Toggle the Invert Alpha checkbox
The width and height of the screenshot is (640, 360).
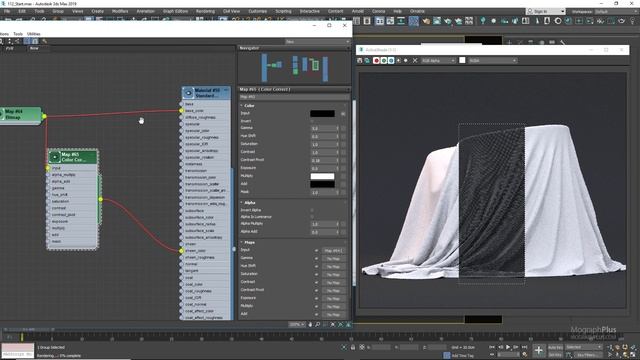(312, 210)
